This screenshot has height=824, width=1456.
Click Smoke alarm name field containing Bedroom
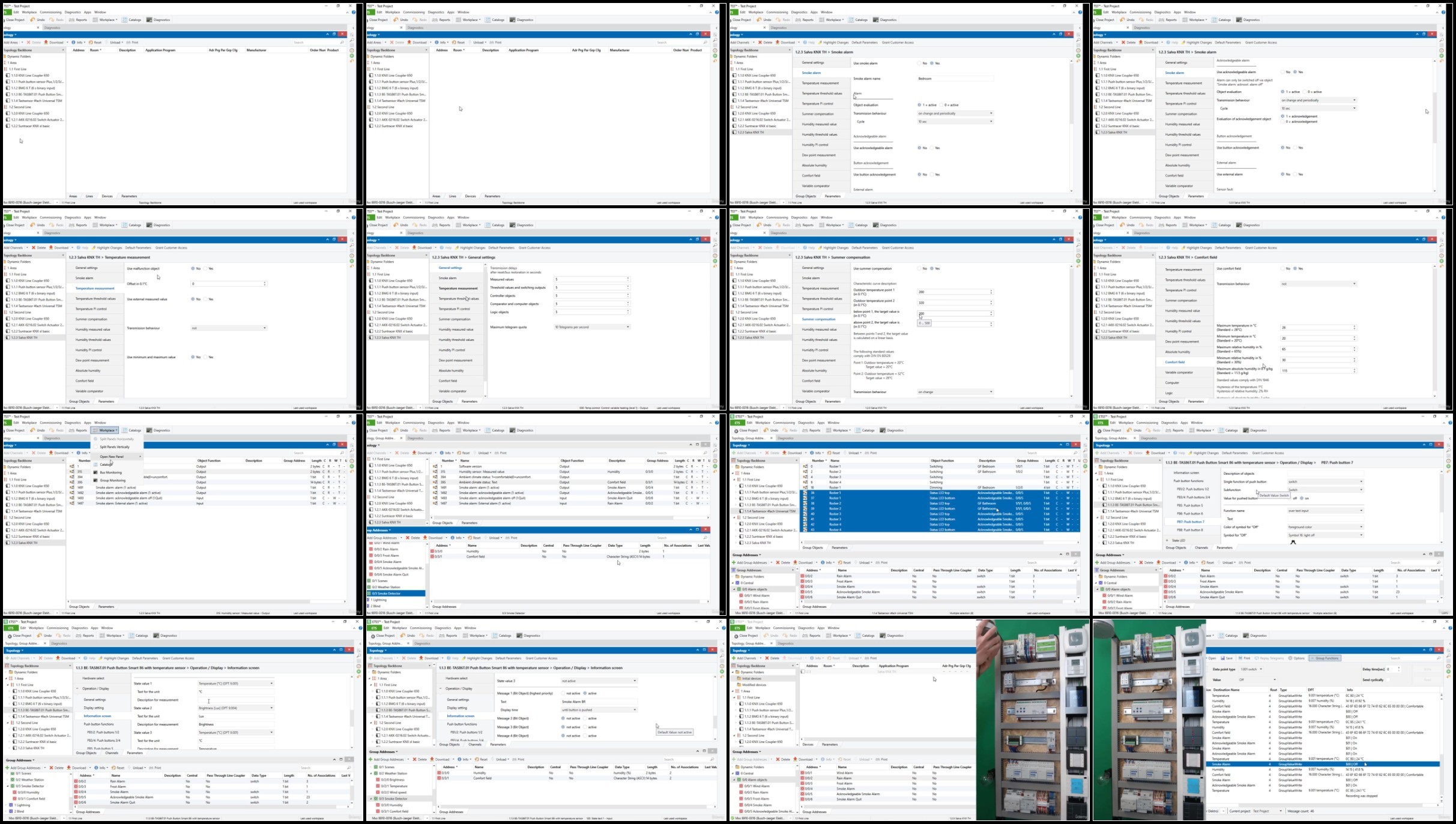pyautogui.click(x=955, y=79)
